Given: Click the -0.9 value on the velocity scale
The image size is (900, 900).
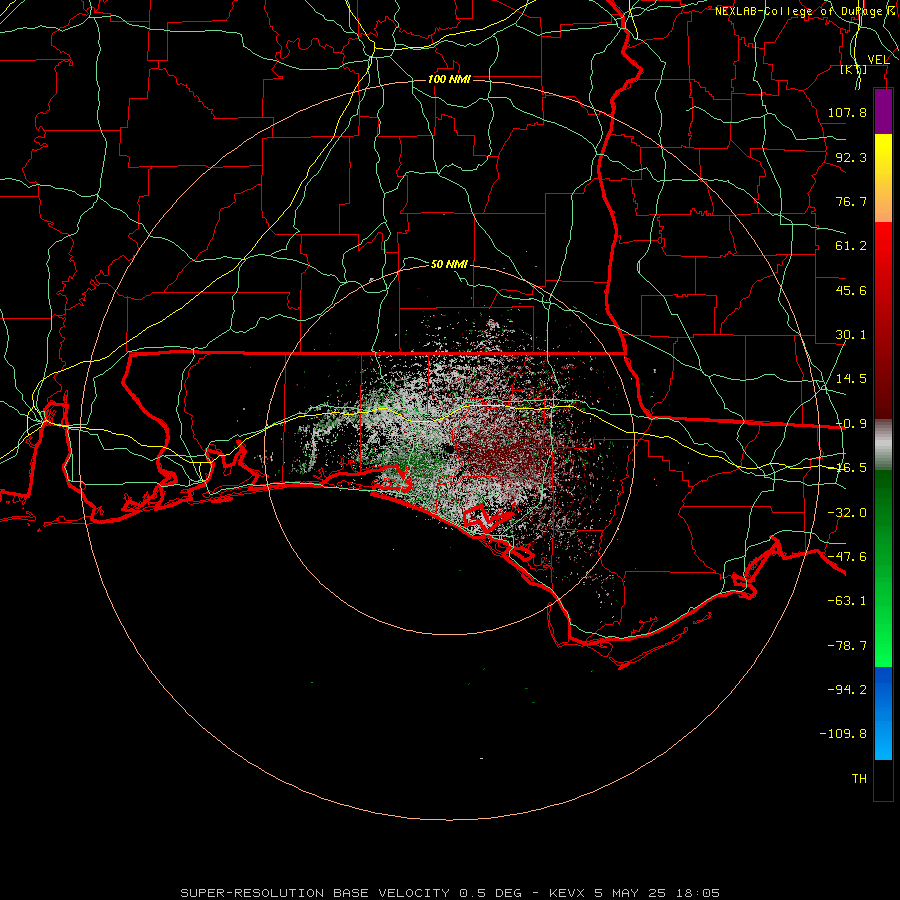Looking at the screenshot, I should tap(851, 424).
